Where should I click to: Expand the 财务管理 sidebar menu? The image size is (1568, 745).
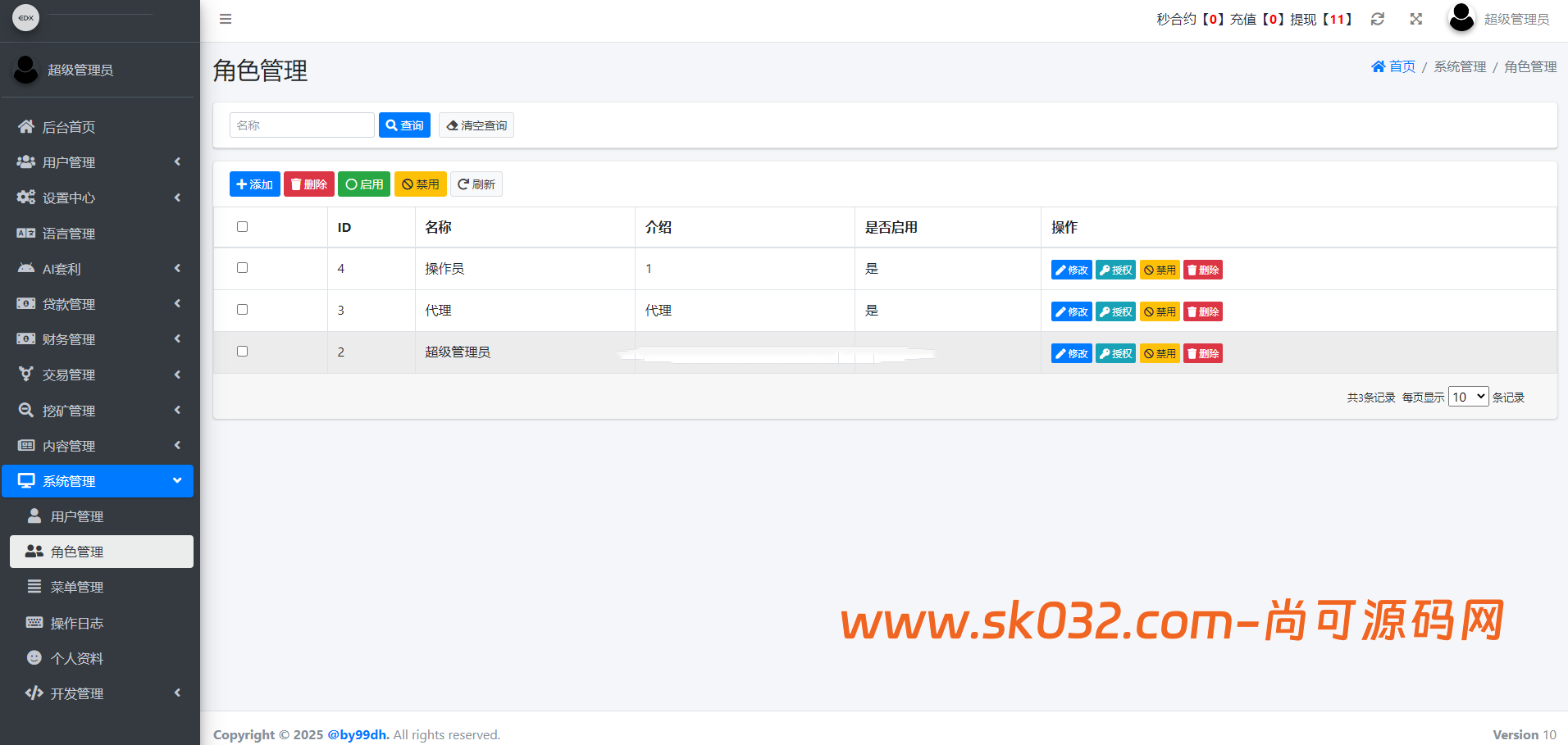pos(98,339)
